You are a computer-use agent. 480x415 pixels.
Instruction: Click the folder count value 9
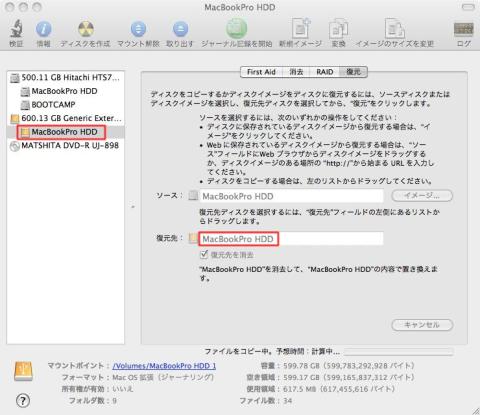pyautogui.click(x=114, y=400)
